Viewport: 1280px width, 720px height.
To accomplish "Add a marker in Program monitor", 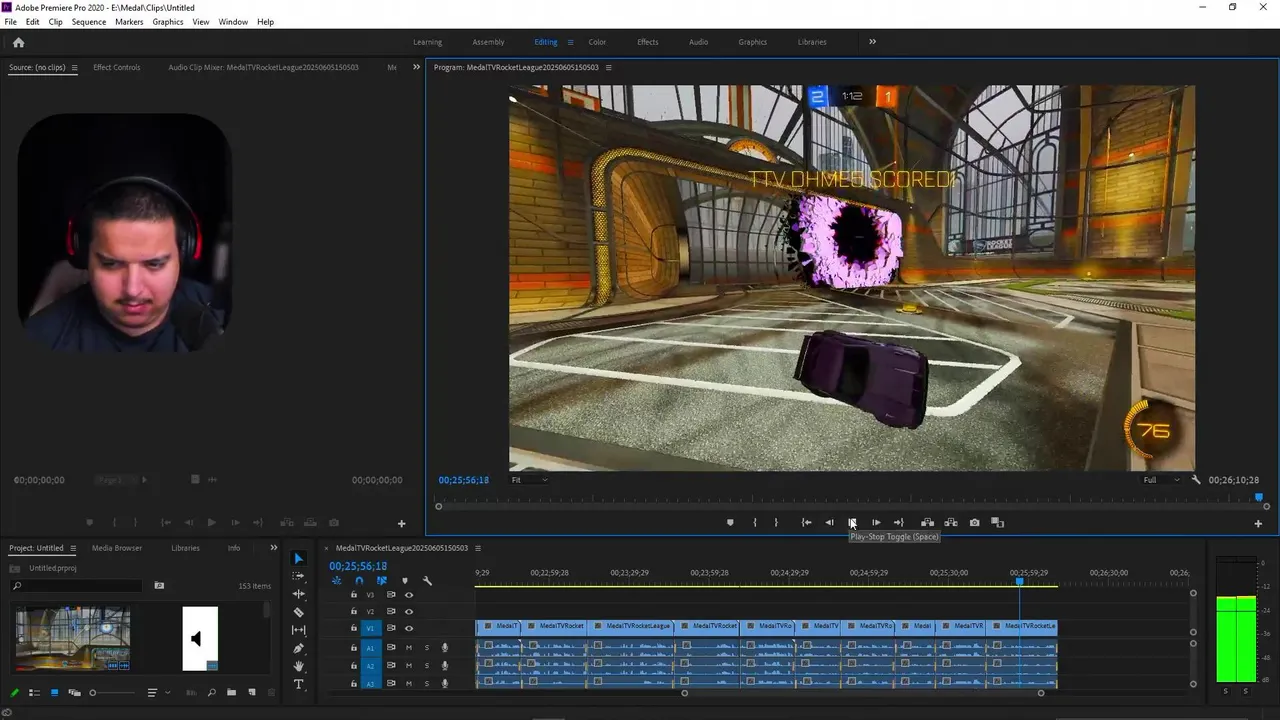I will click(x=730, y=522).
